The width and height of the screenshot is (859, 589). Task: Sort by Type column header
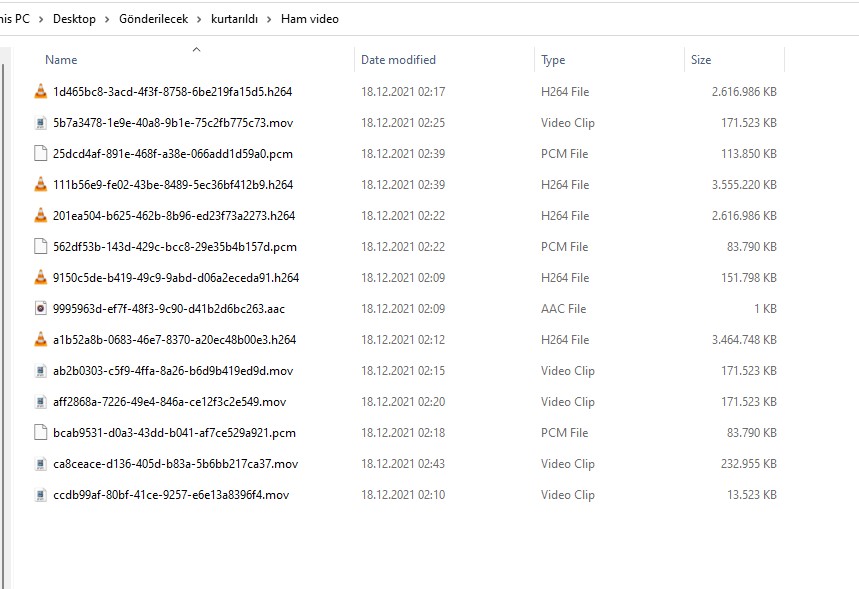tap(553, 60)
